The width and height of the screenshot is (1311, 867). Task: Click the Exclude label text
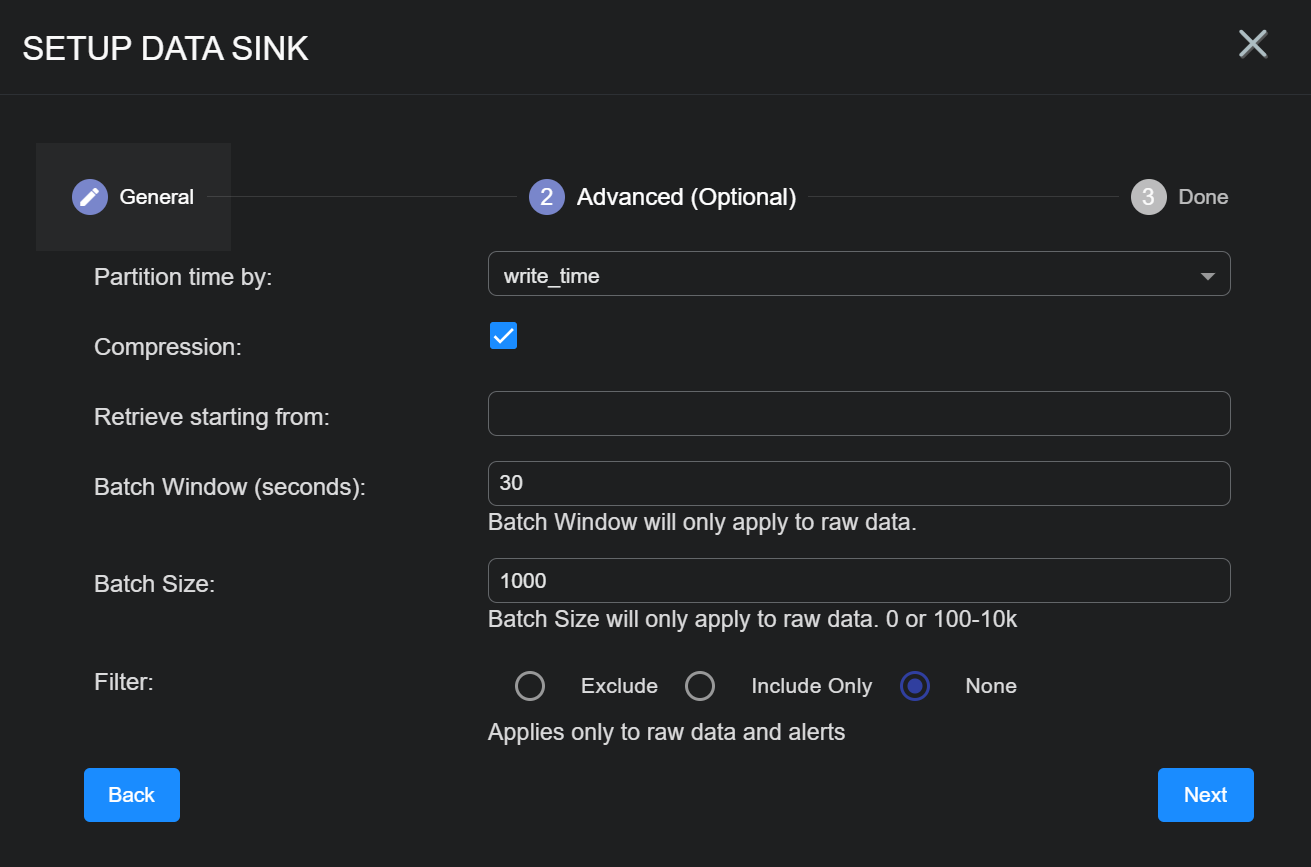click(619, 686)
